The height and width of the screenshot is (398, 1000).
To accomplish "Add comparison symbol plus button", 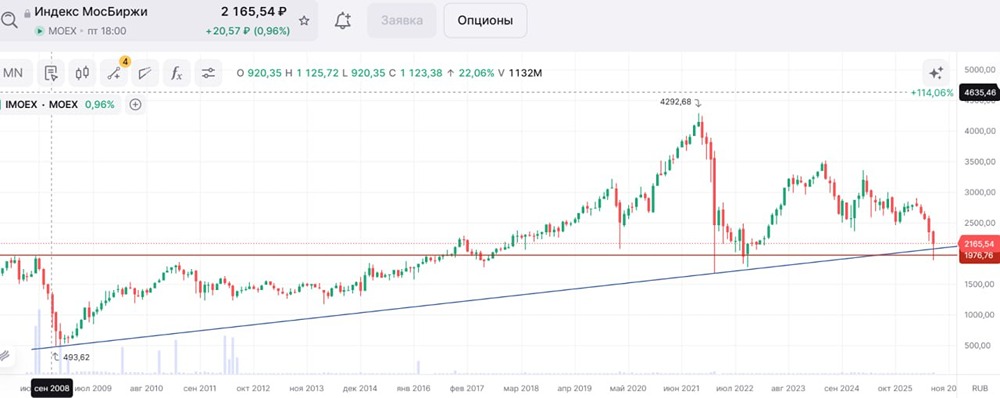I will click(135, 105).
